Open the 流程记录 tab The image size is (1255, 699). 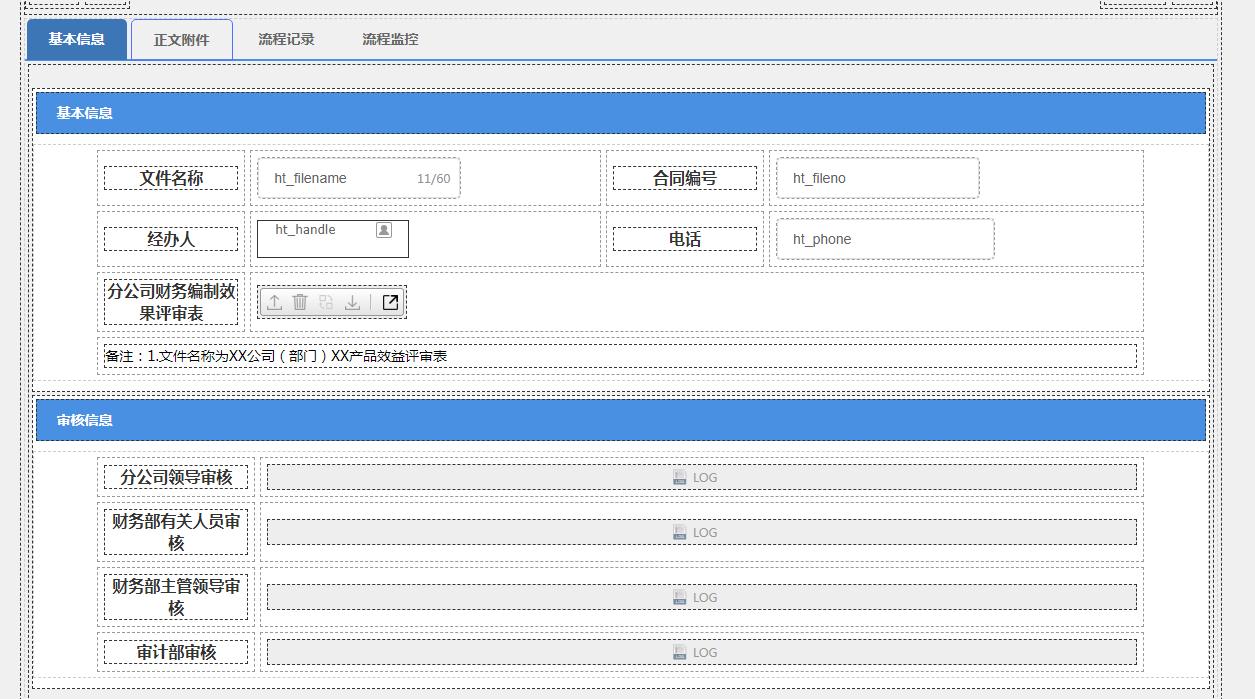(x=286, y=39)
